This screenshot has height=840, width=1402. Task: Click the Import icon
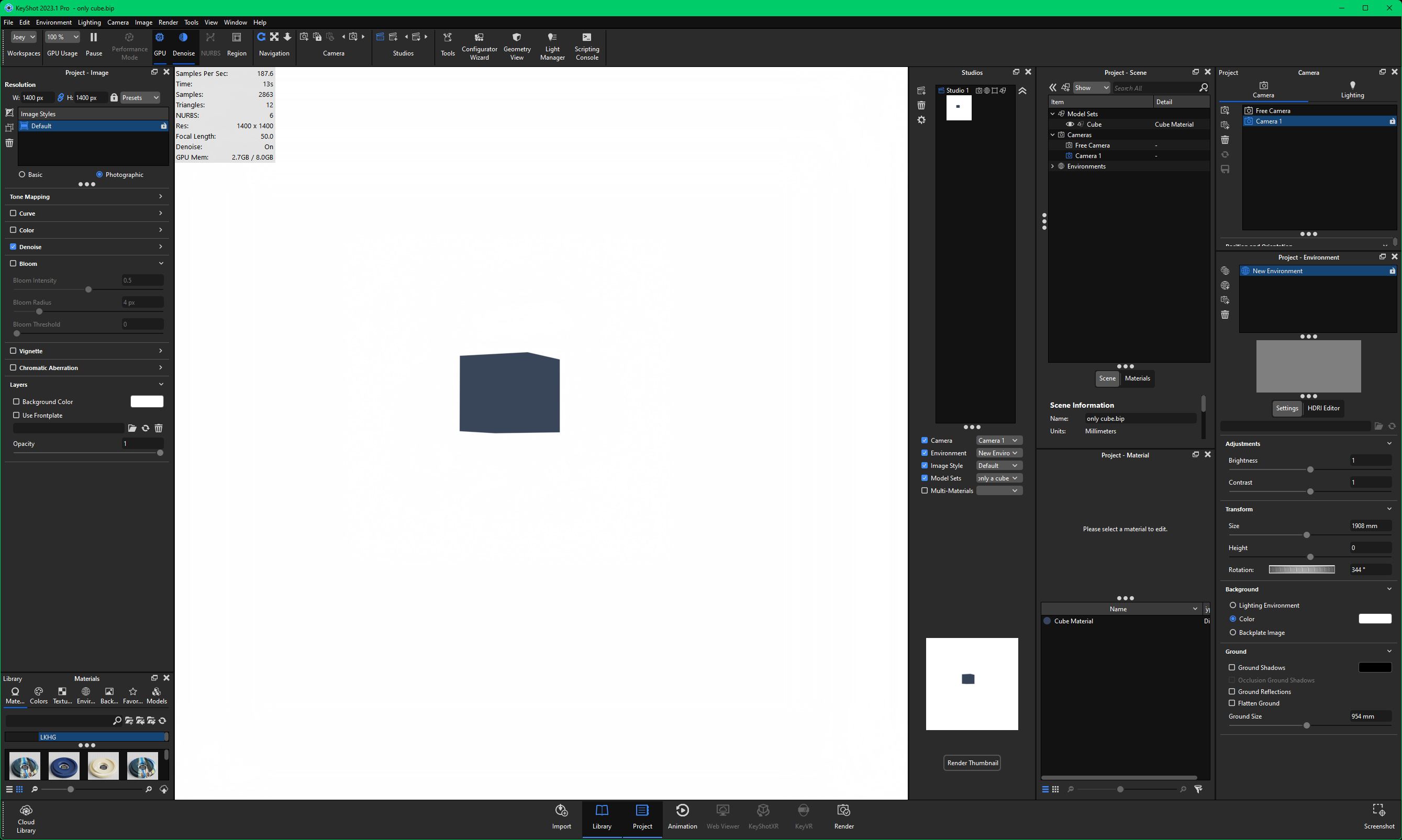pyautogui.click(x=561, y=817)
